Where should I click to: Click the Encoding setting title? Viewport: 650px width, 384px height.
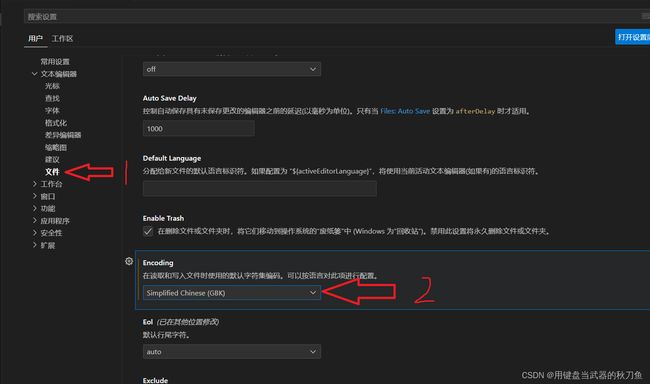pos(158,262)
